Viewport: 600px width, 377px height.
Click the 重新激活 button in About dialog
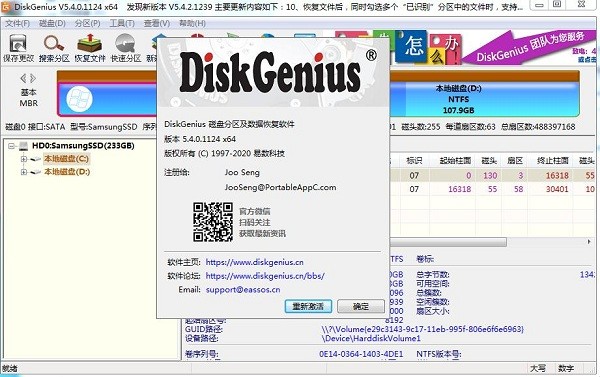308,306
